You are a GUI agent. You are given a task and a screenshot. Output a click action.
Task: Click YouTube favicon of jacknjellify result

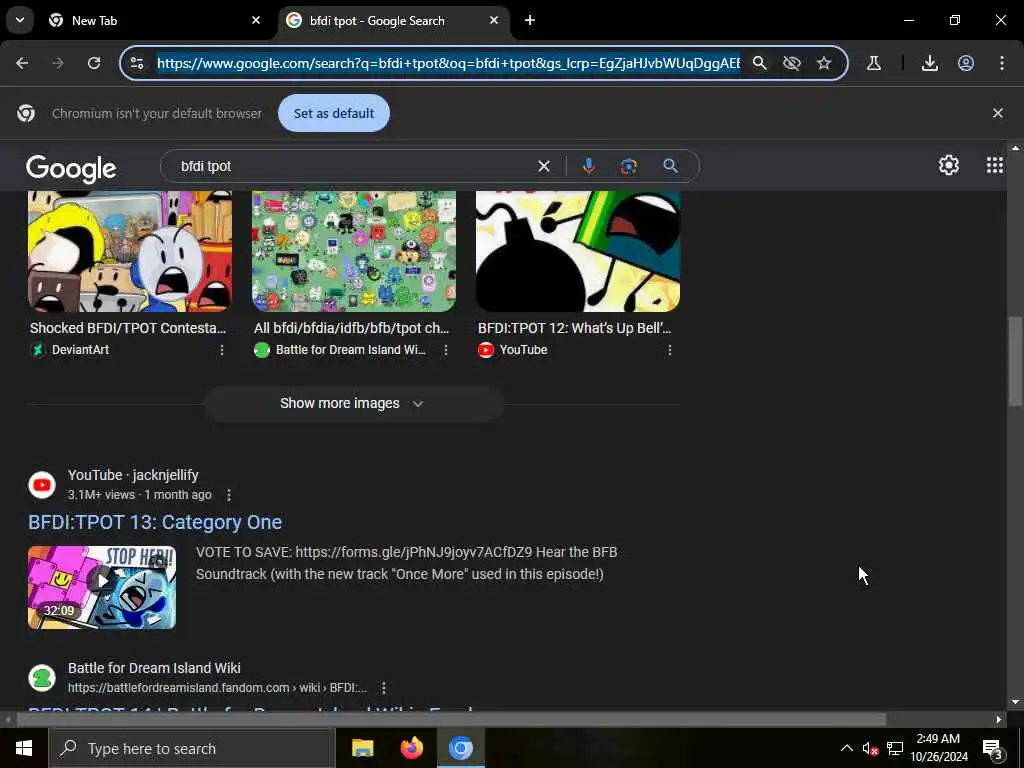[42, 485]
